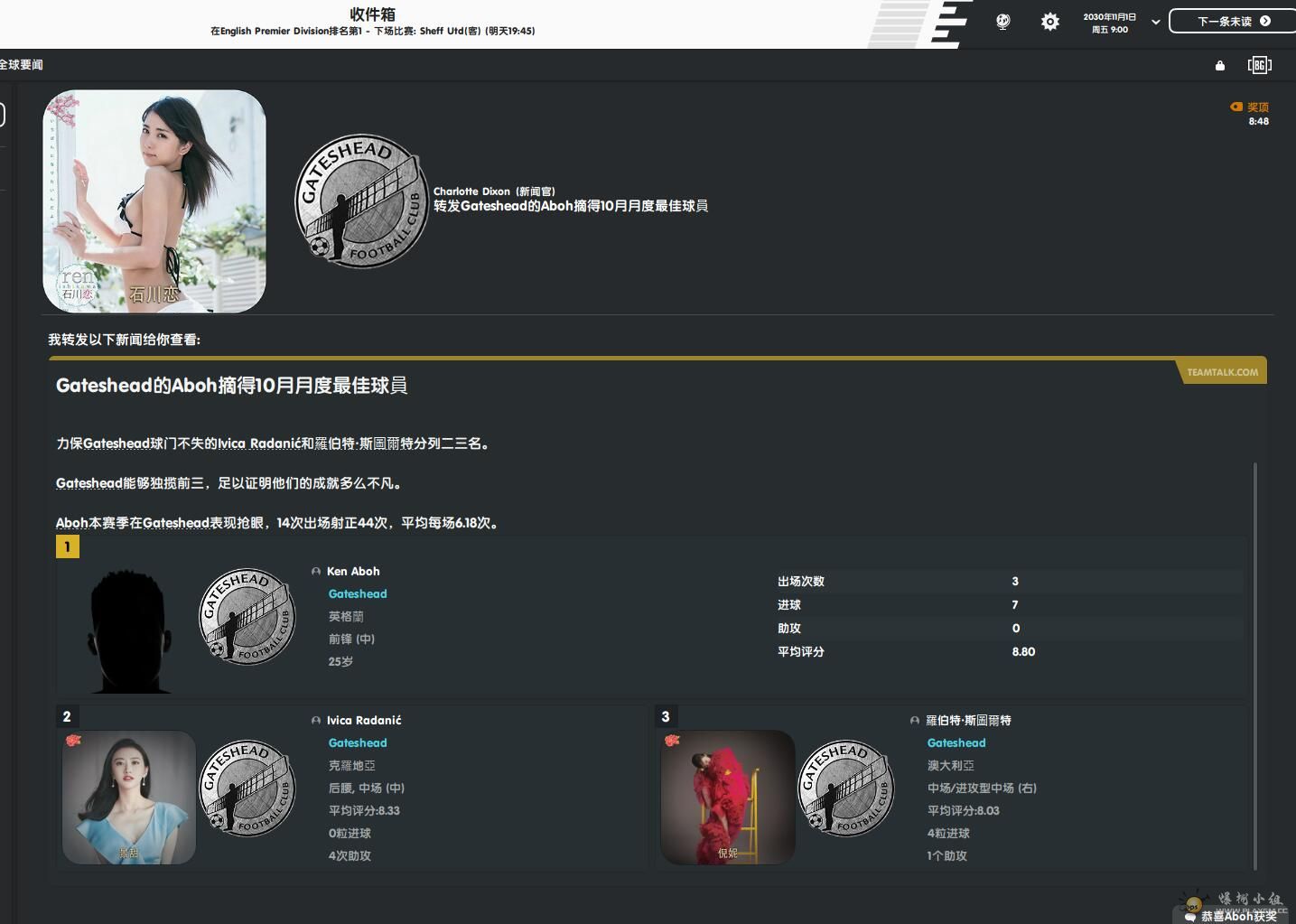Select position 后腰, 中场 (中) text
The height and width of the screenshot is (924, 1296).
367,789
